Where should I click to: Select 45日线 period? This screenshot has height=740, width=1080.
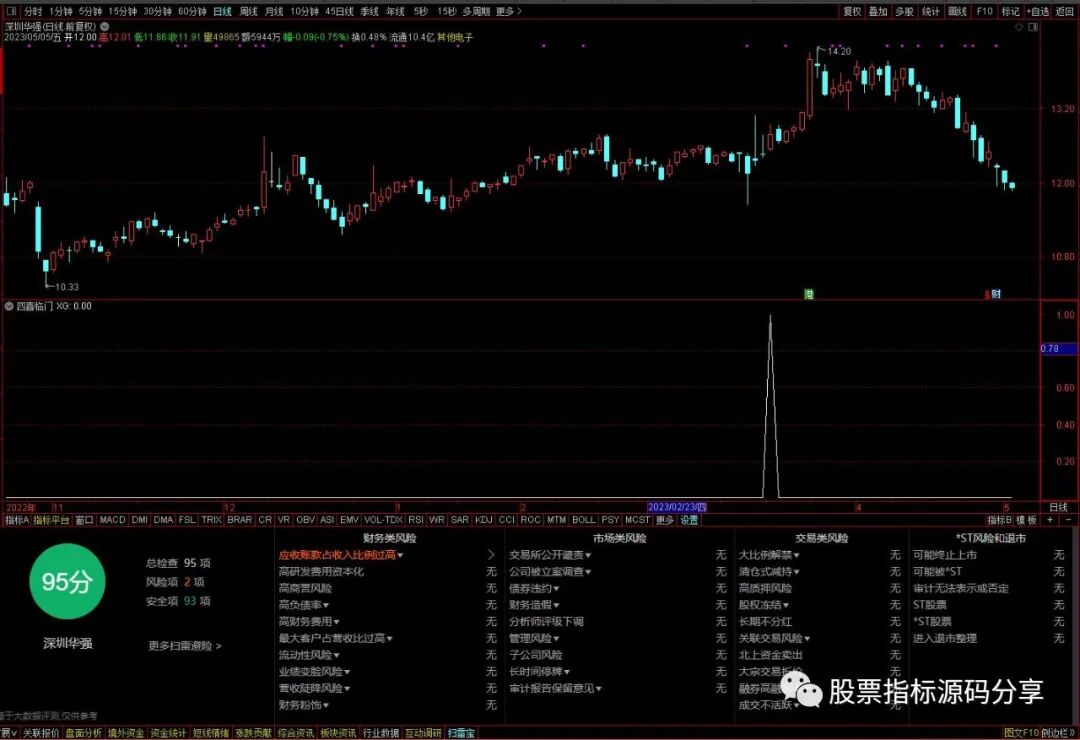coord(339,12)
